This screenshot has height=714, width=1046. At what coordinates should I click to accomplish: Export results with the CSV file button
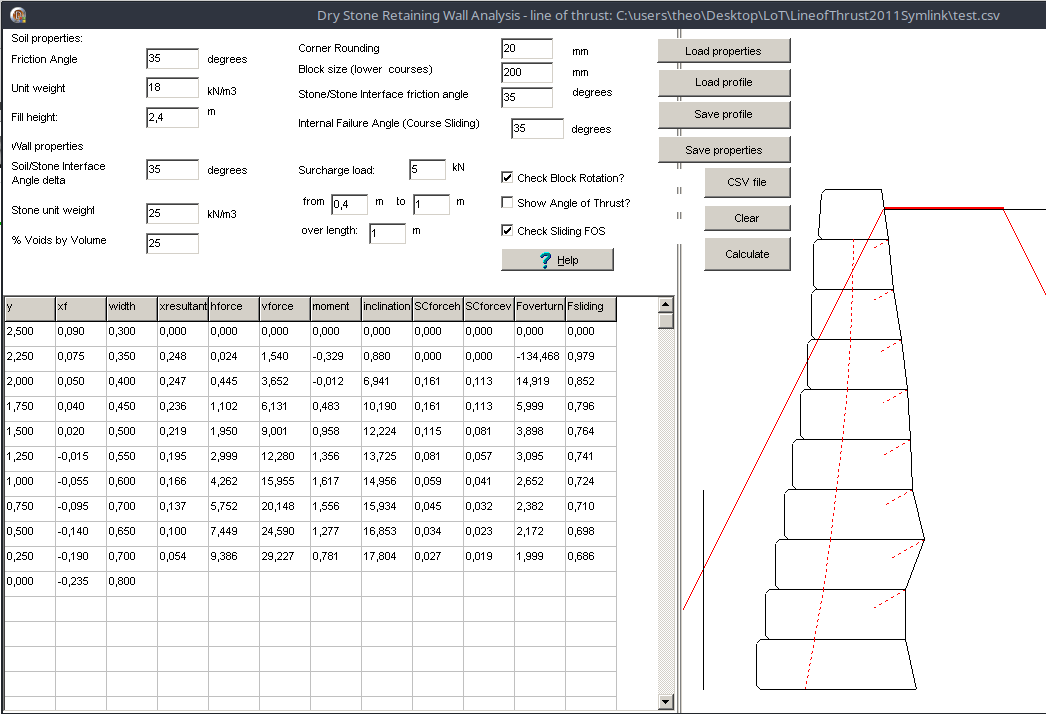click(x=747, y=182)
